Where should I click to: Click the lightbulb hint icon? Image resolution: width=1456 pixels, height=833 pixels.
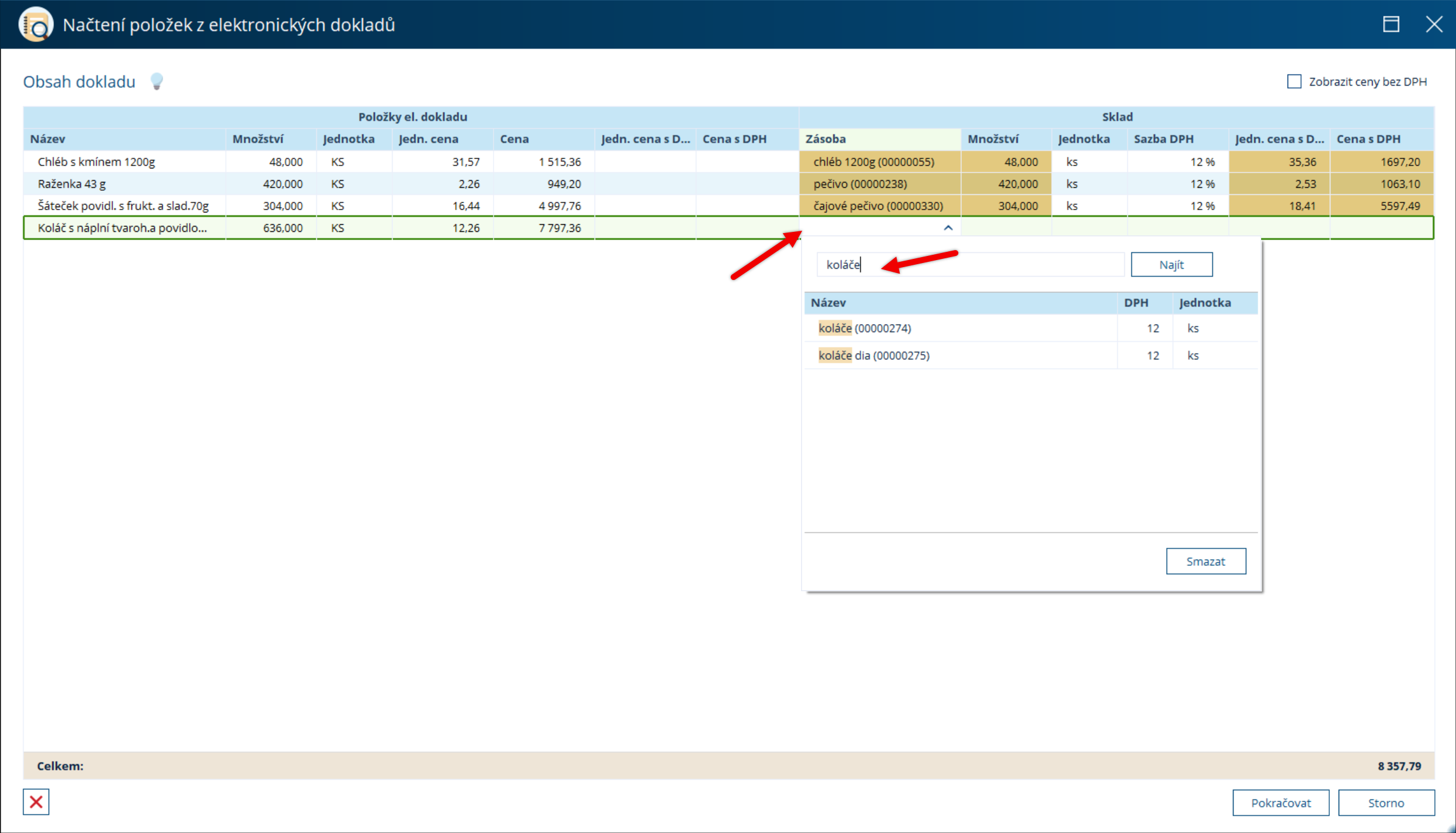click(156, 81)
